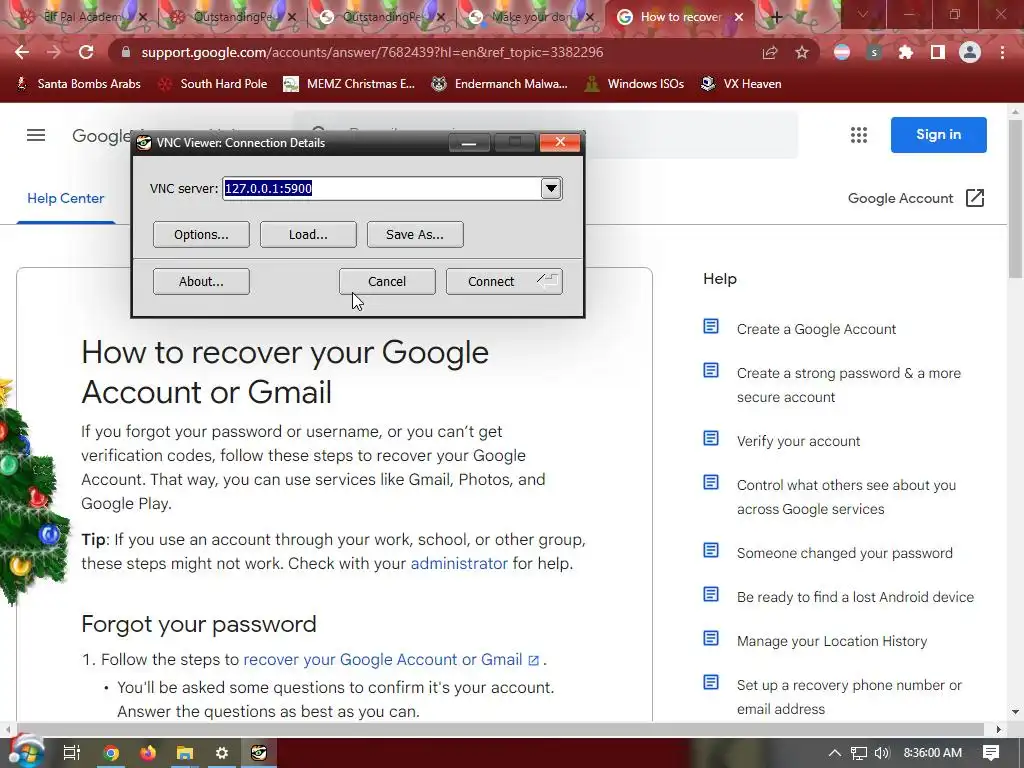Viewport: 1024px width, 768px height.
Task: Open the South Hard Pole bookmark
Action: (x=213, y=84)
